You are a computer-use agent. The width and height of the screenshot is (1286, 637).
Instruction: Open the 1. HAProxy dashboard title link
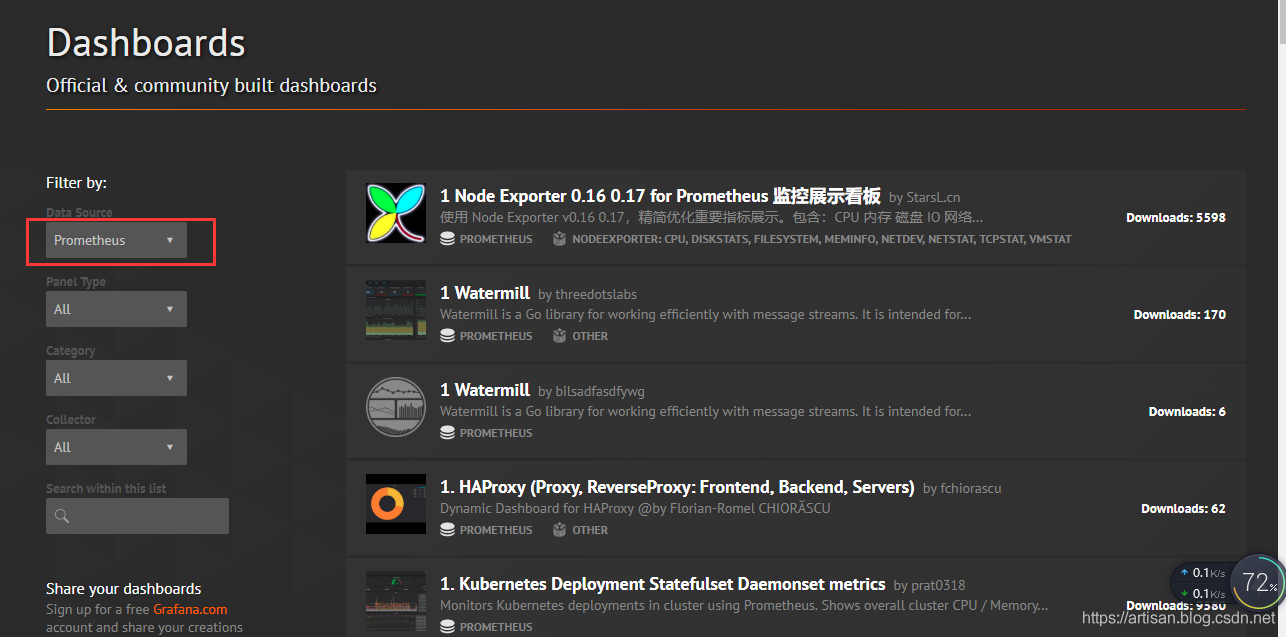(677, 487)
